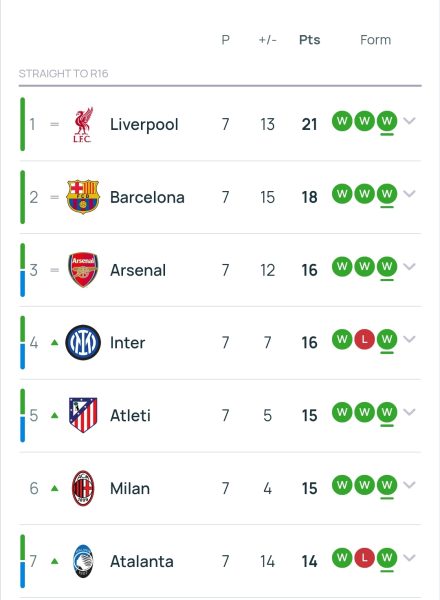Click the Arsenal club crest
Image resolution: width=440 pixels, height=600 pixels.
pyautogui.click(x=83, y=270)
